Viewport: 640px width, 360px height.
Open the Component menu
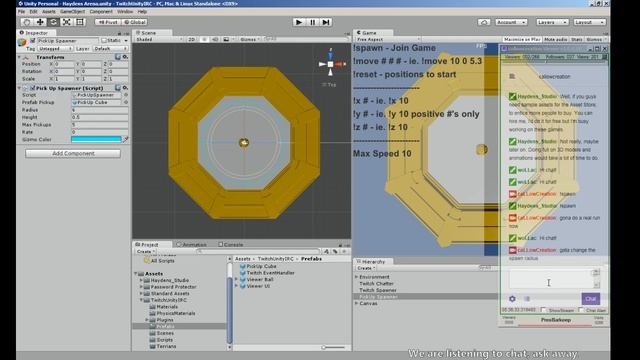(101, 11)
